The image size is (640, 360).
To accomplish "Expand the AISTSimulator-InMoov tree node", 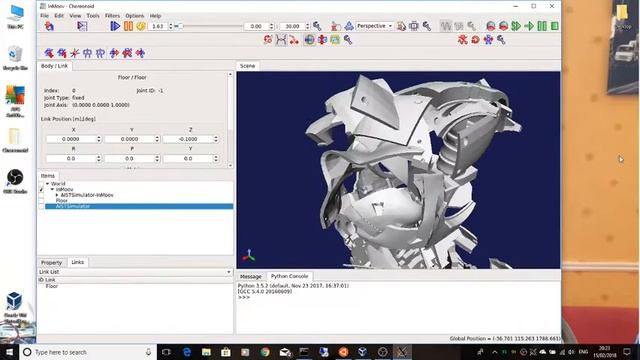I will [57, 195].
